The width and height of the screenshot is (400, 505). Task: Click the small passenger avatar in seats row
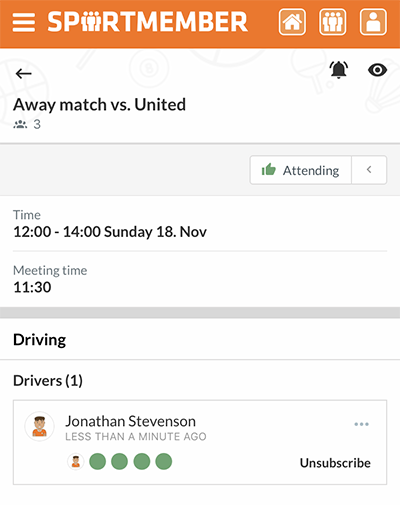(76, 462)
